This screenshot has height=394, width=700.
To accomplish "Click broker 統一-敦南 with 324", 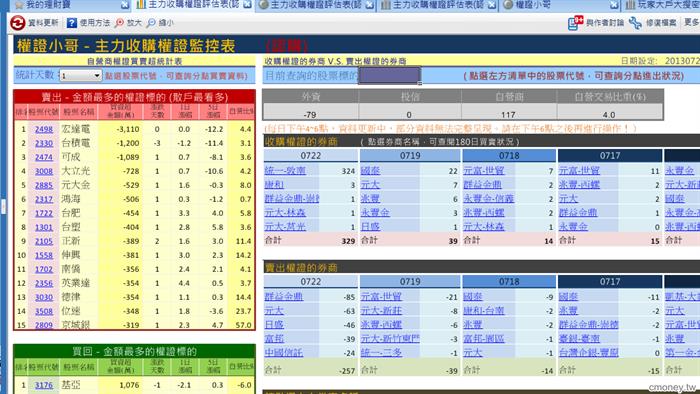I will point(285,170).
